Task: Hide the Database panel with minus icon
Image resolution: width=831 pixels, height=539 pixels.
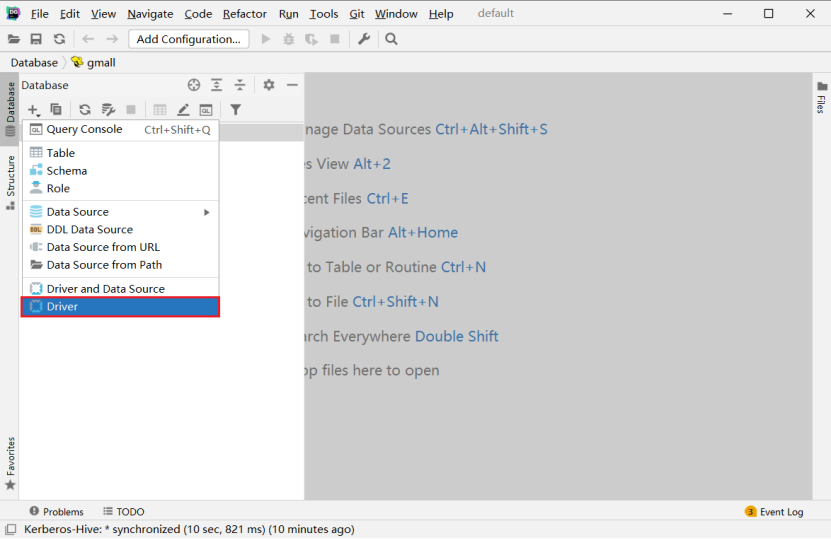Action: [292, 85]
